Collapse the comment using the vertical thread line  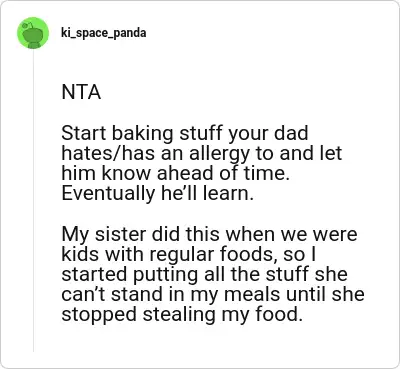[x=33, y=201]
